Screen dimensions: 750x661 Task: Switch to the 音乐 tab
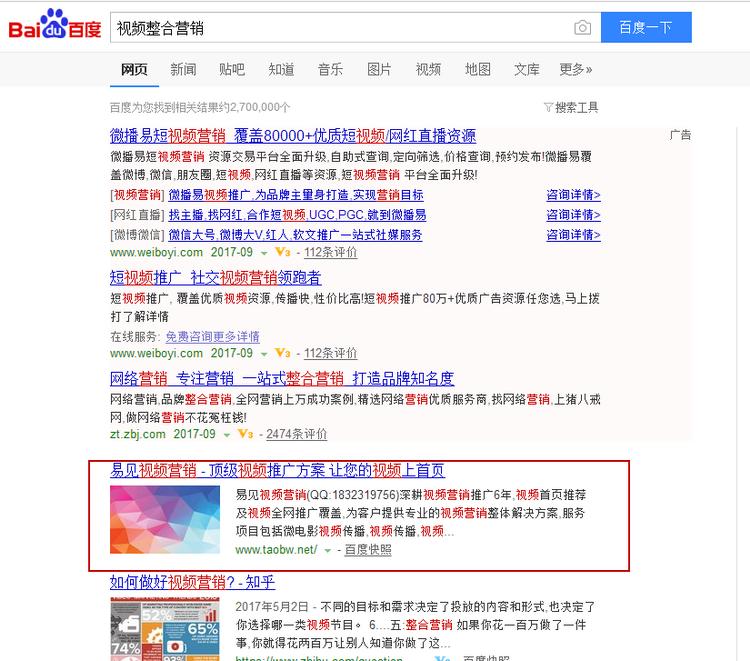tap(331, 70)
